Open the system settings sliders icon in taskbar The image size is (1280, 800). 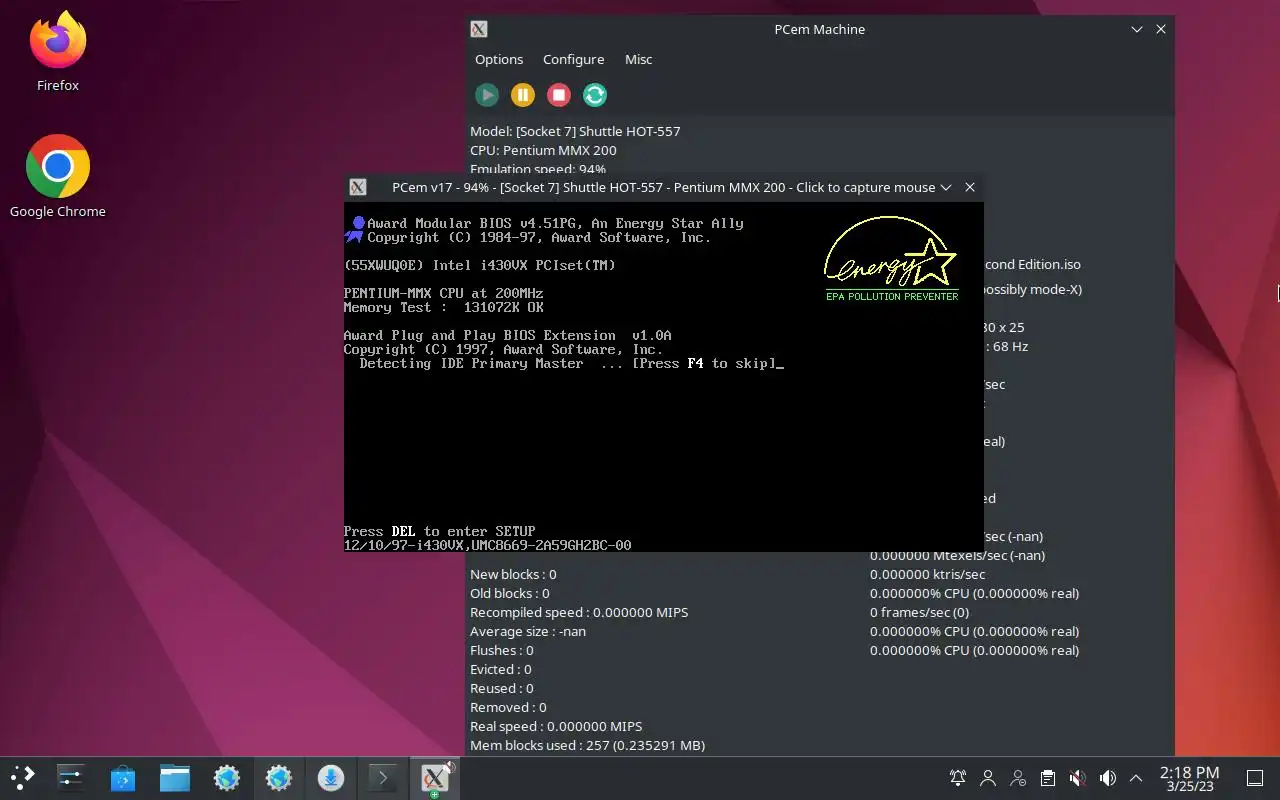[x=71, y=777]
